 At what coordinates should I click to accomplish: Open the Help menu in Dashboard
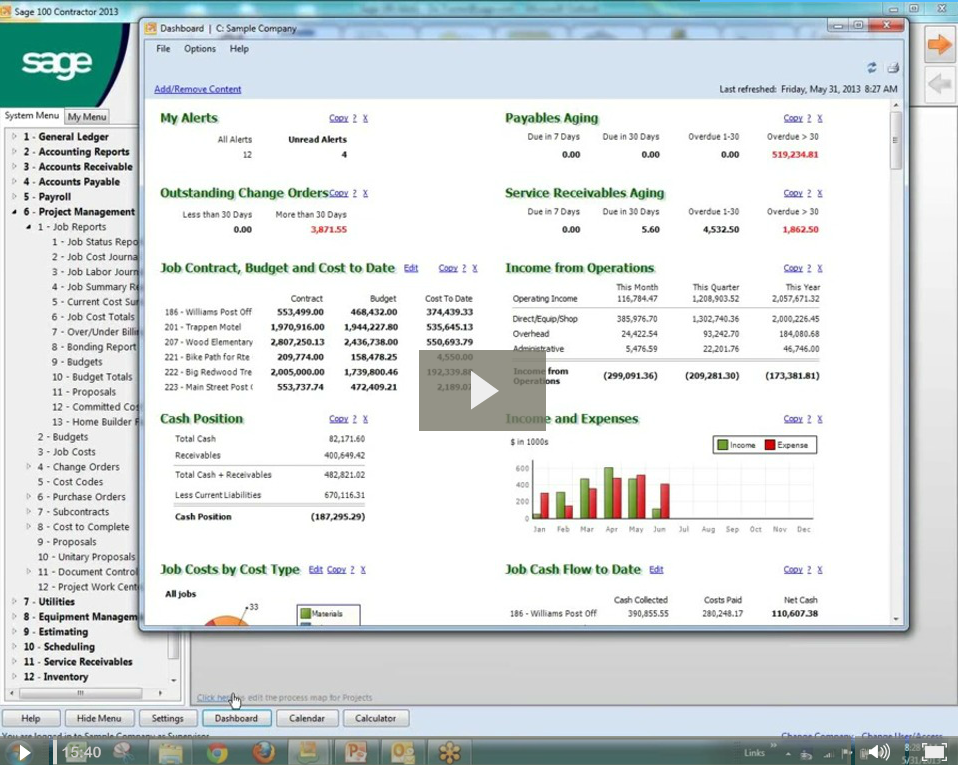239,49
